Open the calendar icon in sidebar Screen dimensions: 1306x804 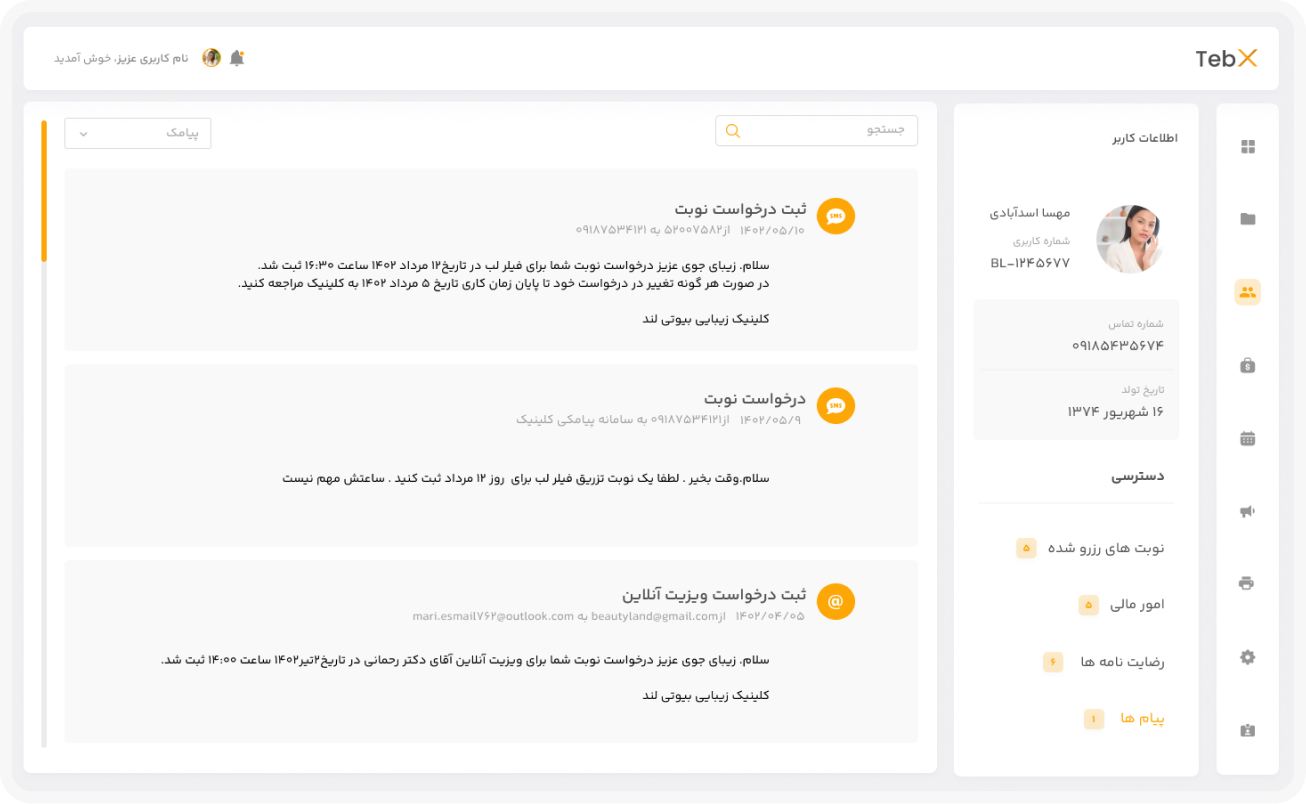[x=1247, y=438]
